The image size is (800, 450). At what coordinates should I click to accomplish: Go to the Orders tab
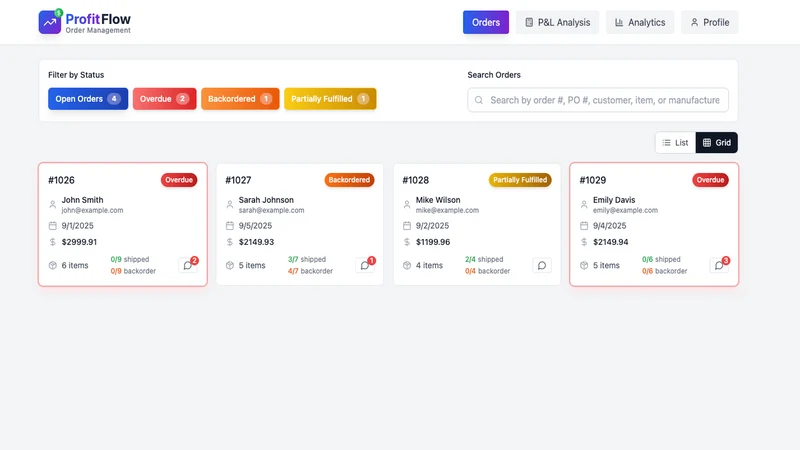click(486, 22)
